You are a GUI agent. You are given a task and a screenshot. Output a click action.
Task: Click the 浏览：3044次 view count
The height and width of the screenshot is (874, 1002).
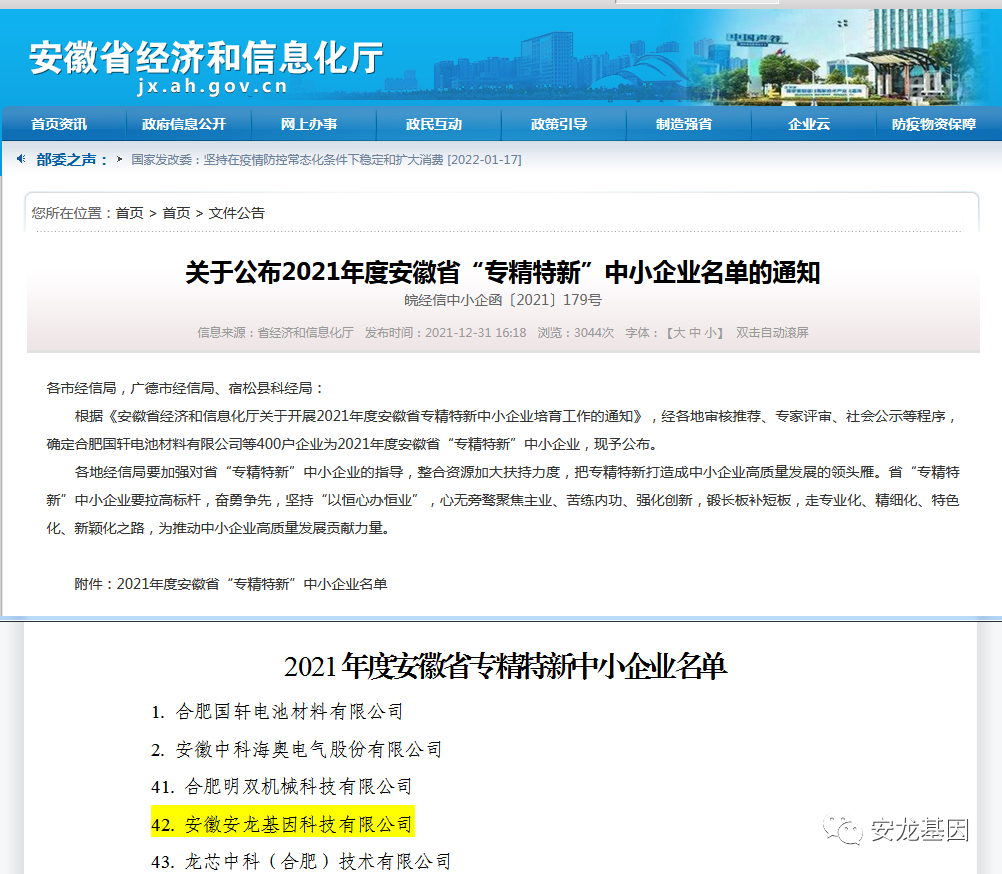click(575, 333)
